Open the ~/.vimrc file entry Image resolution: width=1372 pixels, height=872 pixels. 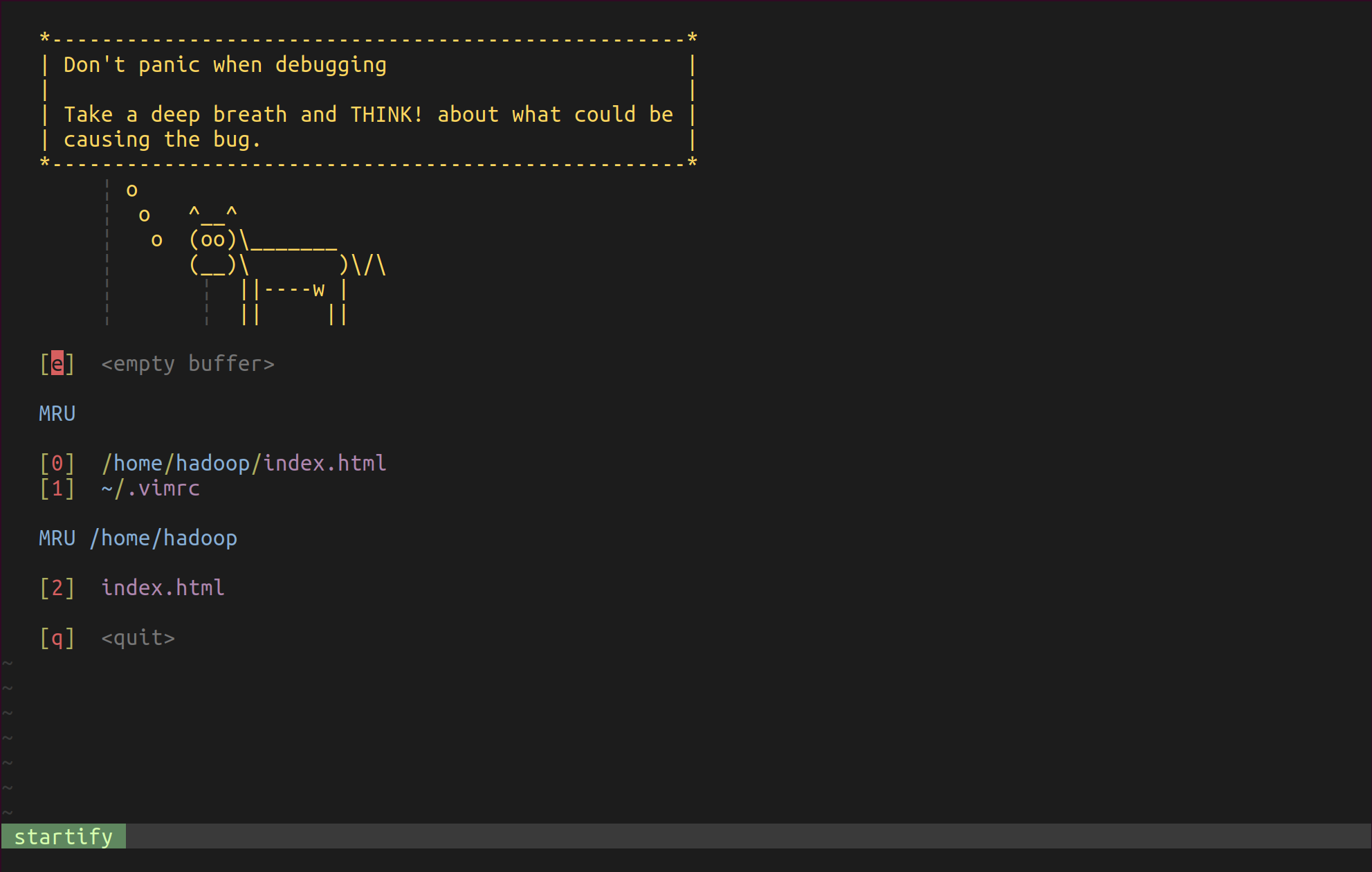coord(150,488)
